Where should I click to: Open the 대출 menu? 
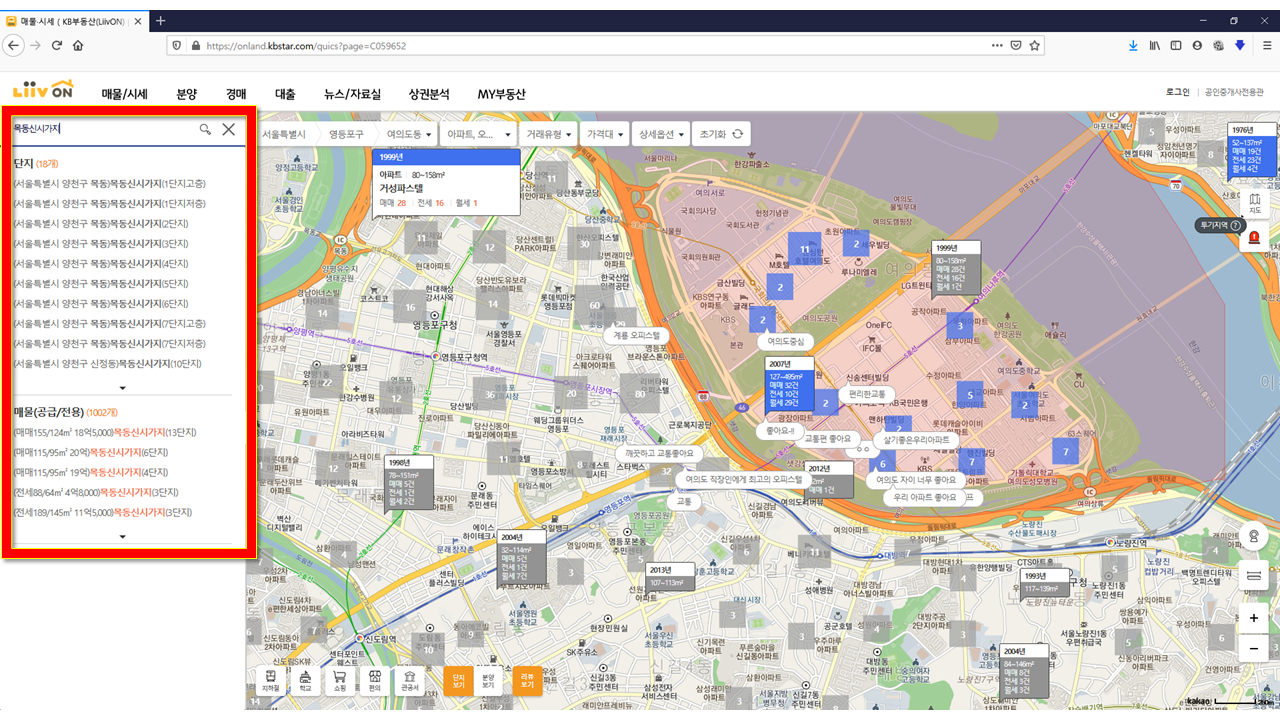(285, 94)
